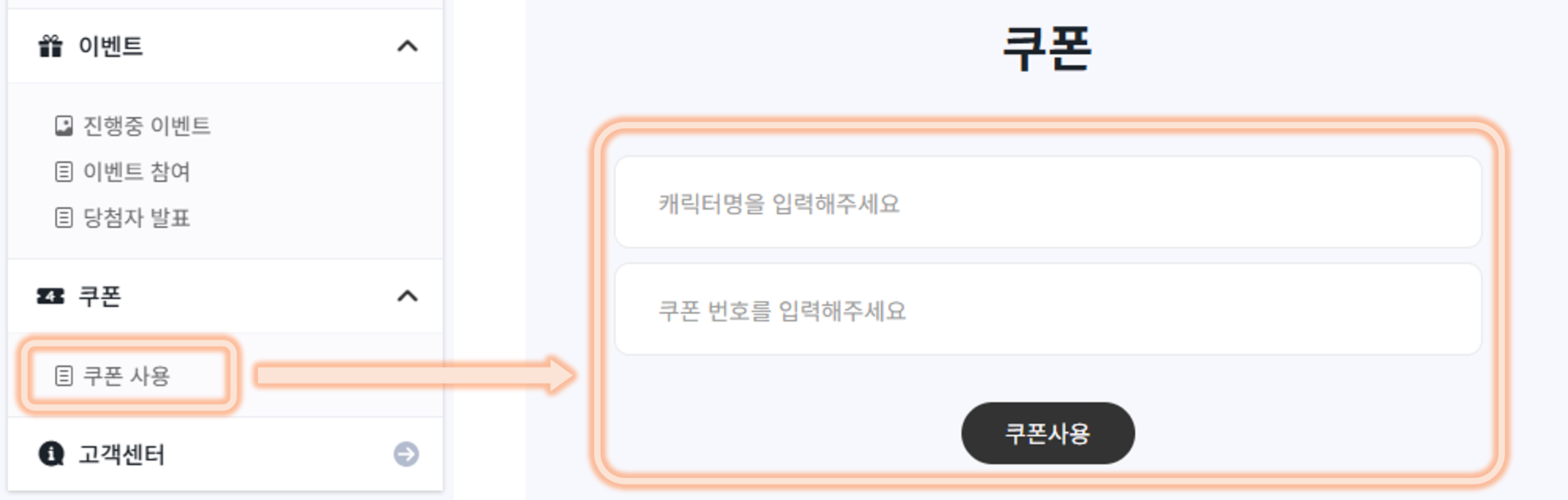The image size is (1568, 500).
Task: Click the document icon beside 이벤트 참여
Action: [x=64, y=172]
